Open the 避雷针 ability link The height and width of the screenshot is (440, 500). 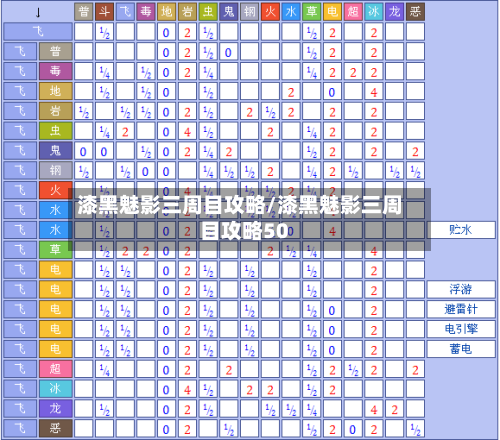point(461,309)
